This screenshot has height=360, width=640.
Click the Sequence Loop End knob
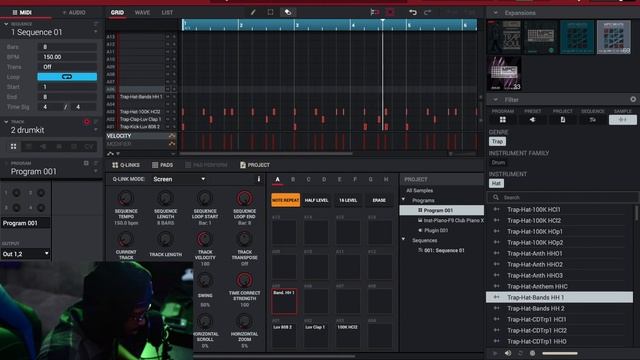244,199
